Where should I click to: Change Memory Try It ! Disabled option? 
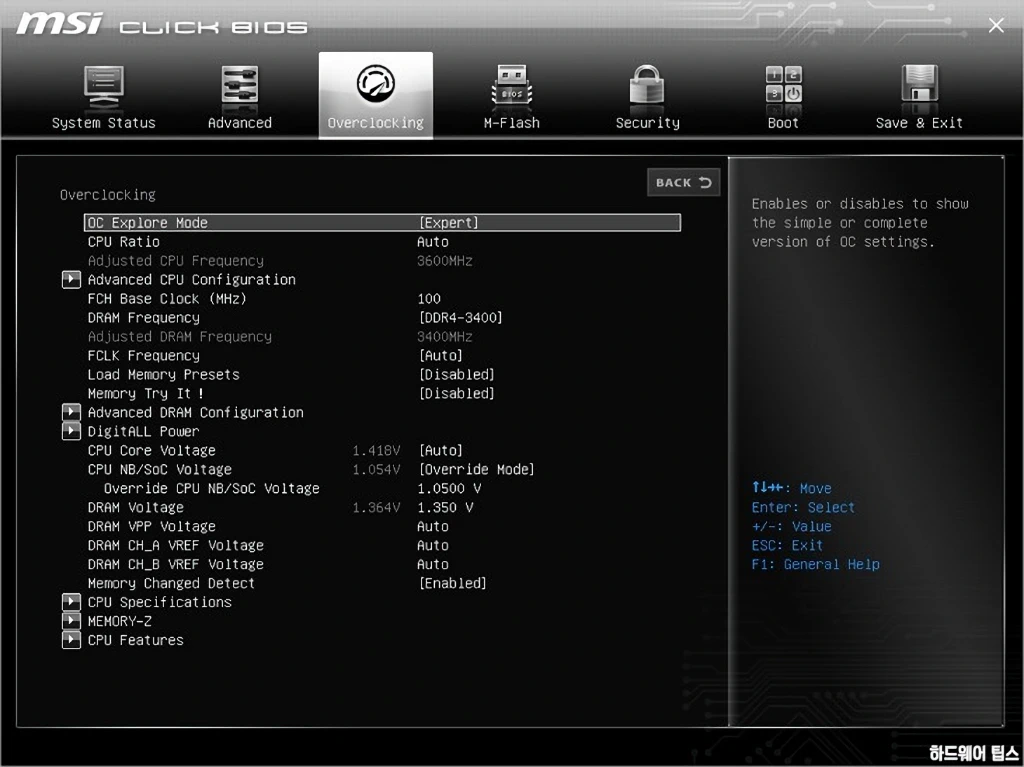point(456,393)
